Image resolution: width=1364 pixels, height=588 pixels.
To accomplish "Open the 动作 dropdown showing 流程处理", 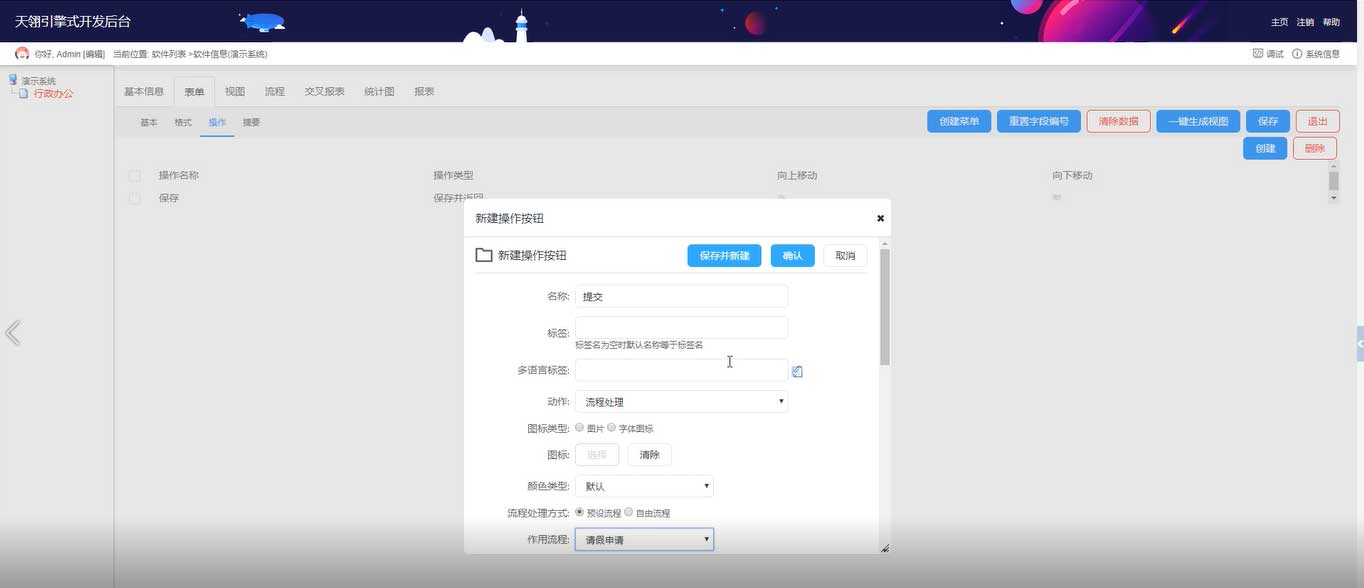I will [x=681, y=402].
